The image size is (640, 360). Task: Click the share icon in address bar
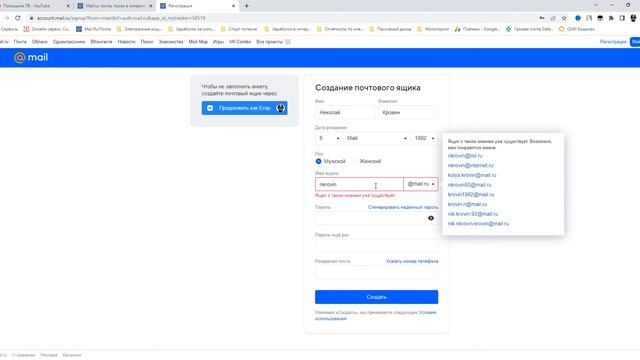[x=553, y=18]
